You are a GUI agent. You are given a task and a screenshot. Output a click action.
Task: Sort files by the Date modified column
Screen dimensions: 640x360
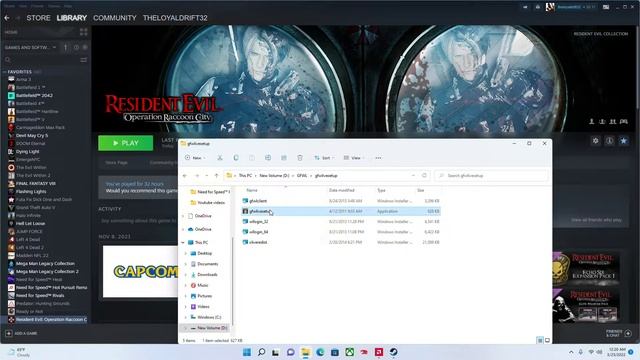[x=341, y=190]
